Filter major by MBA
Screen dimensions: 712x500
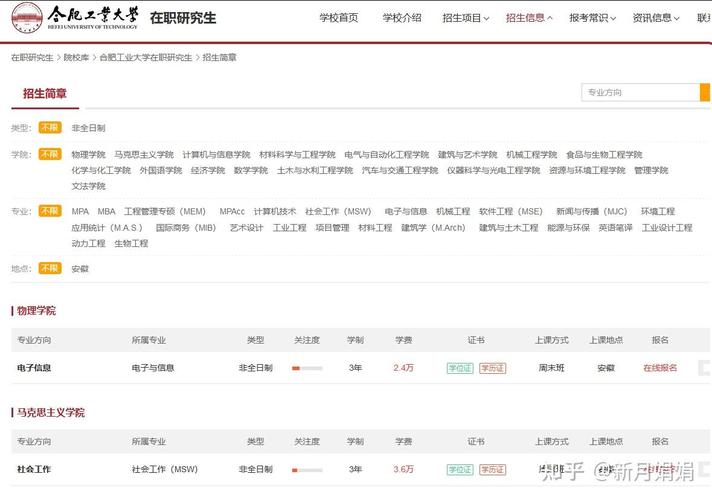(107, 212)
